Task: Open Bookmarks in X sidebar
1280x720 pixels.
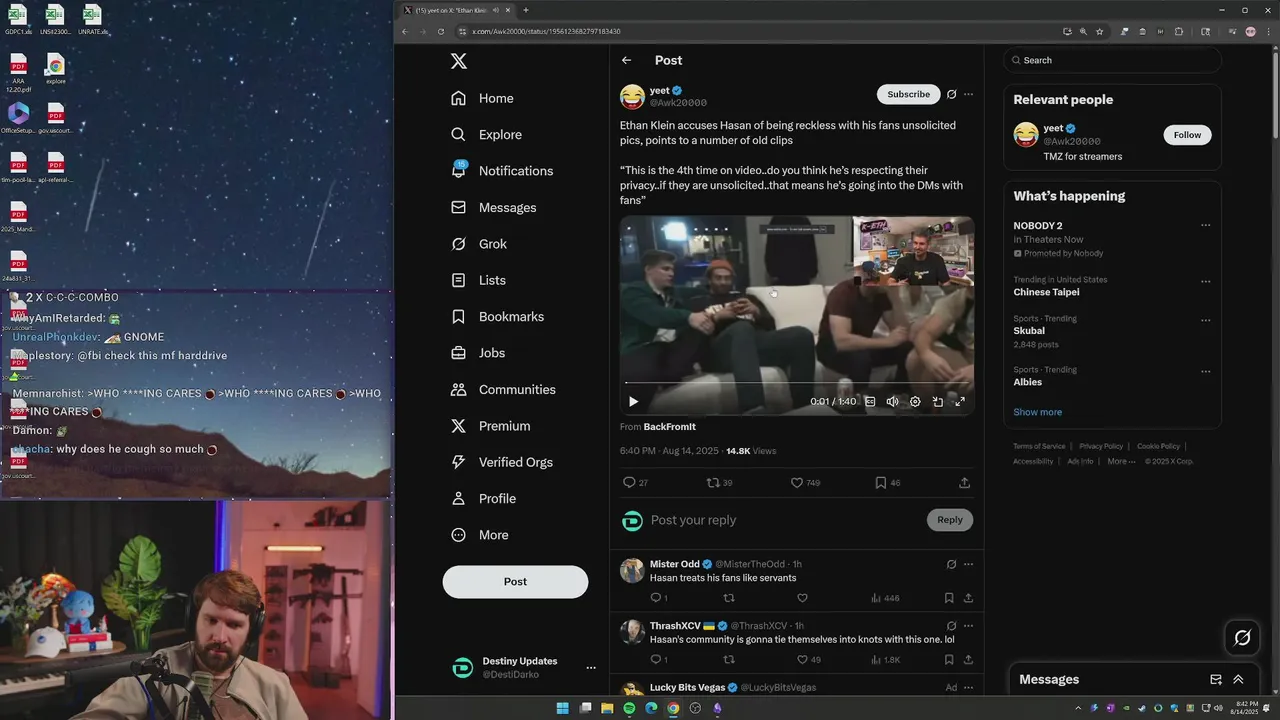Action: 497,317
